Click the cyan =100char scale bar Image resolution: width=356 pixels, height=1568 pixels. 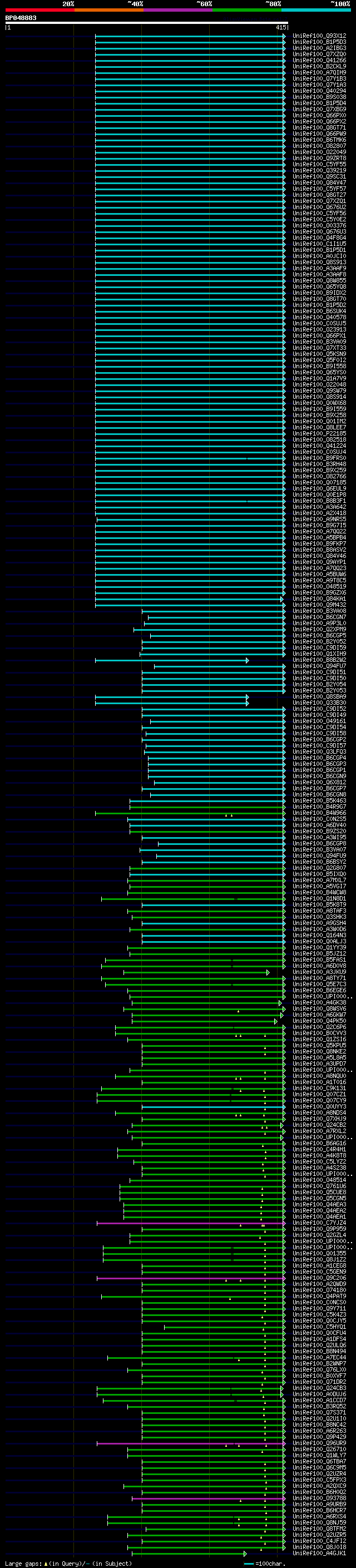point(249,1564)
